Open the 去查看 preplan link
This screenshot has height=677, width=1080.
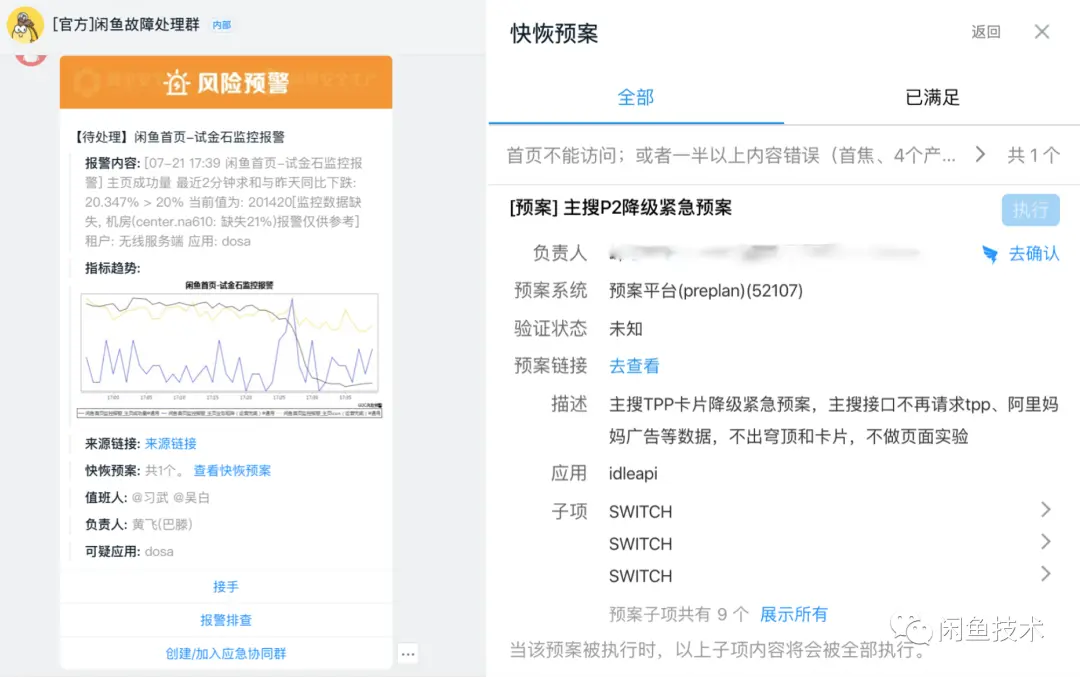(634, 366)
